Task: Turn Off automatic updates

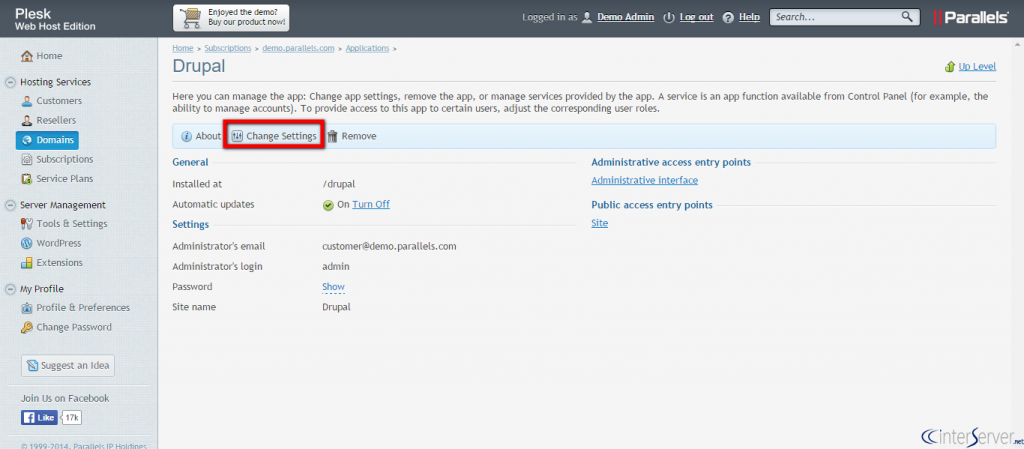Action: coord(371,204)
